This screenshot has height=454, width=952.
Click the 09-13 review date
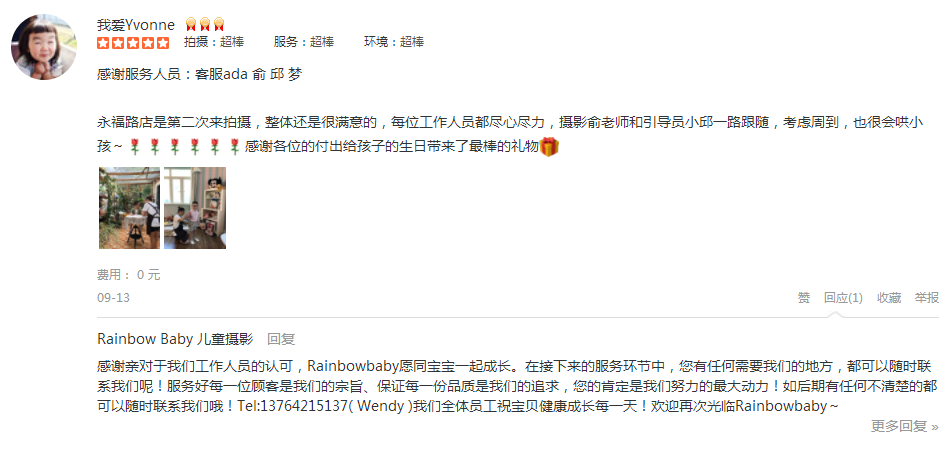coord(114,298)
